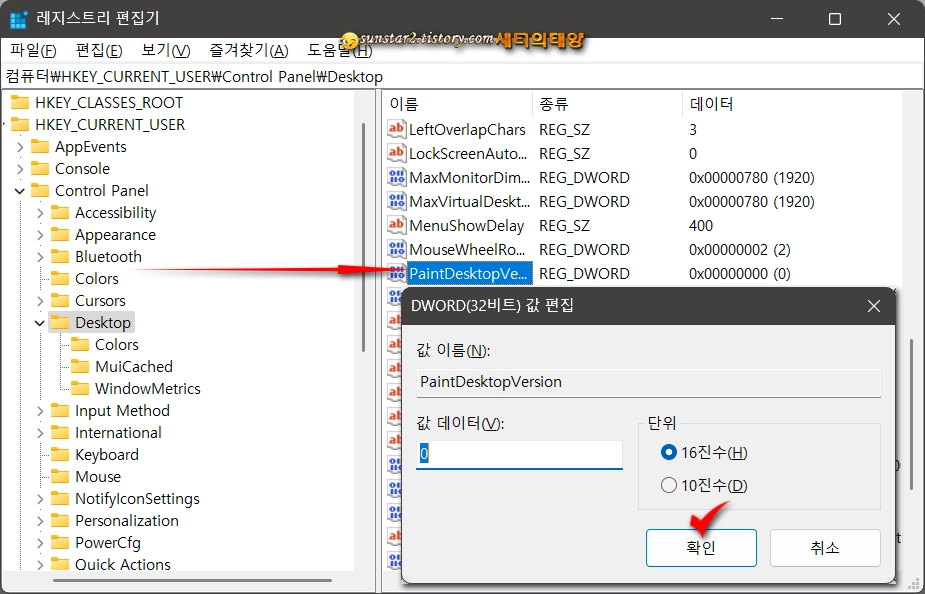This screenshot has width=925, height=594.
Task: Click inside the 값 데이터 input field
Action: tap(518, 452)
